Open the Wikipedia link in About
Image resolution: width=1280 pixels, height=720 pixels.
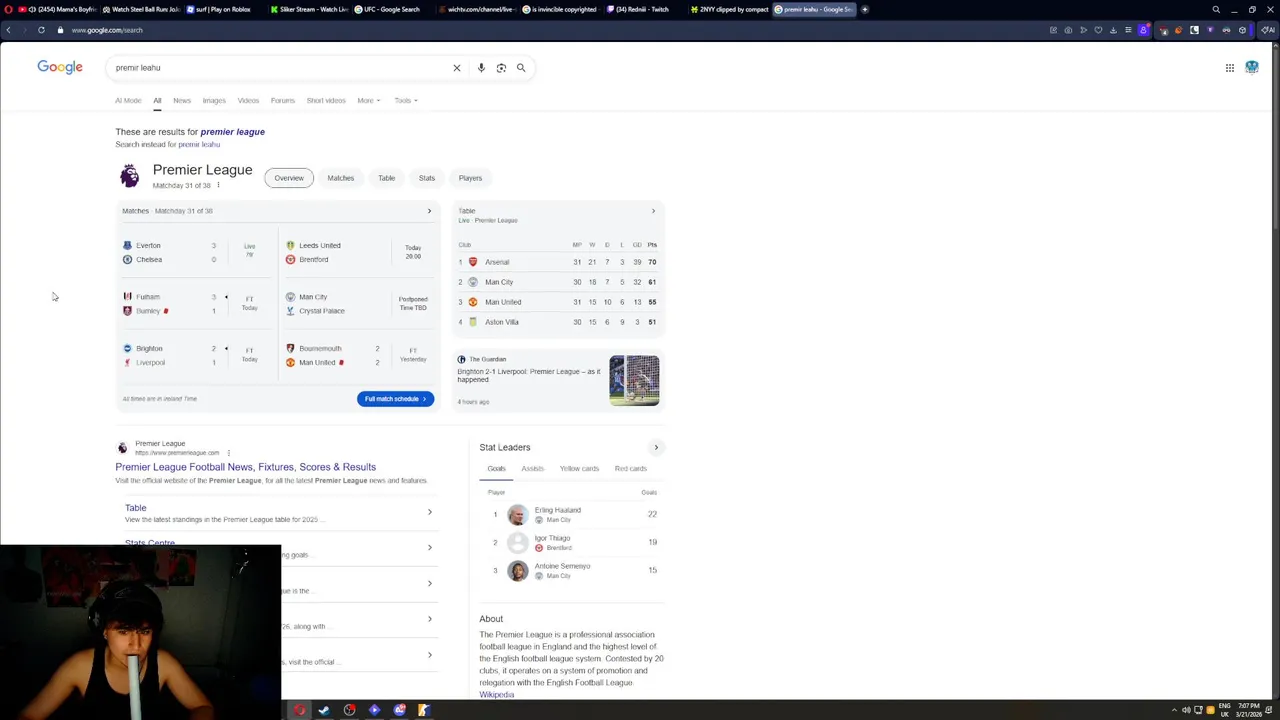click(496, 694)
